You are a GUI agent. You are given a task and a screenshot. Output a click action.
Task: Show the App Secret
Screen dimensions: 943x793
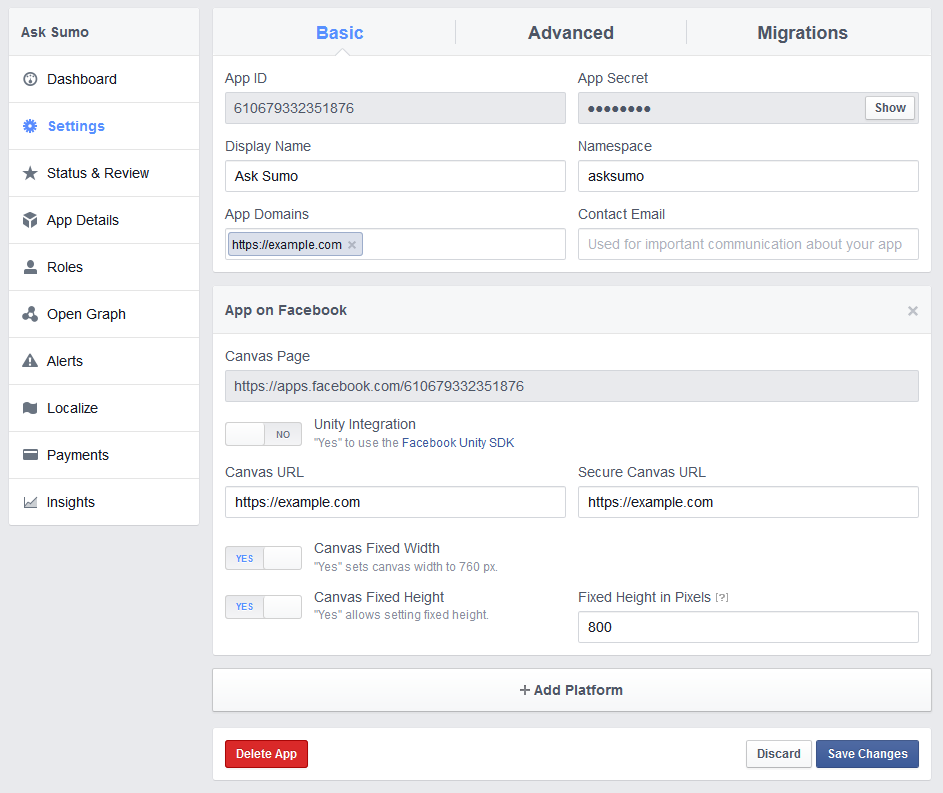(890, 108)
